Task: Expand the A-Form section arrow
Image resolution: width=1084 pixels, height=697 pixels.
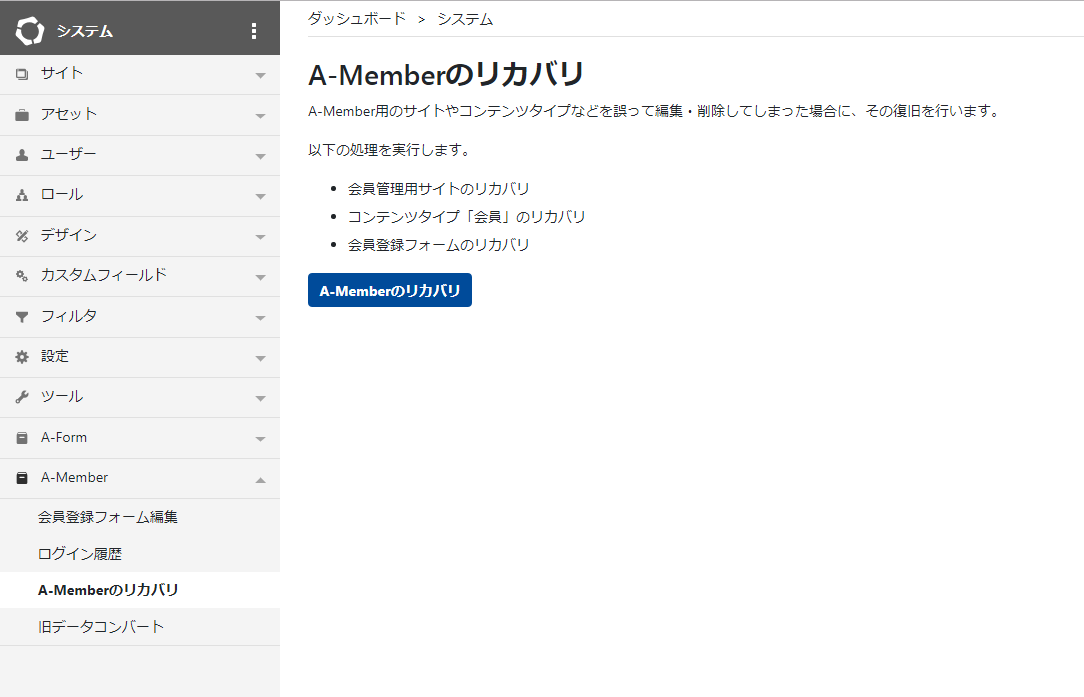Action: [x=260, y=438]
